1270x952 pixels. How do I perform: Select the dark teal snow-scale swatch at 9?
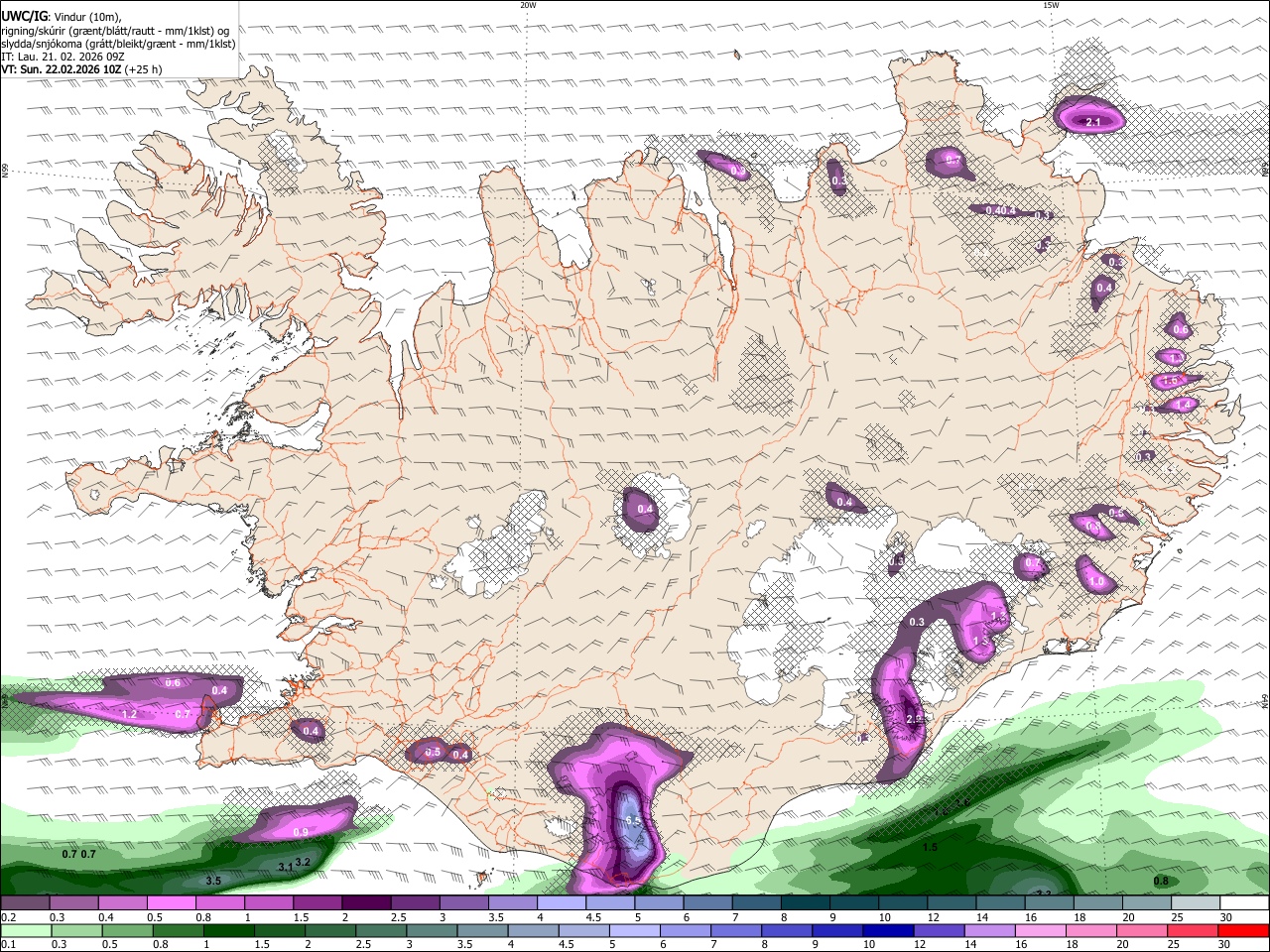(854, 903)
